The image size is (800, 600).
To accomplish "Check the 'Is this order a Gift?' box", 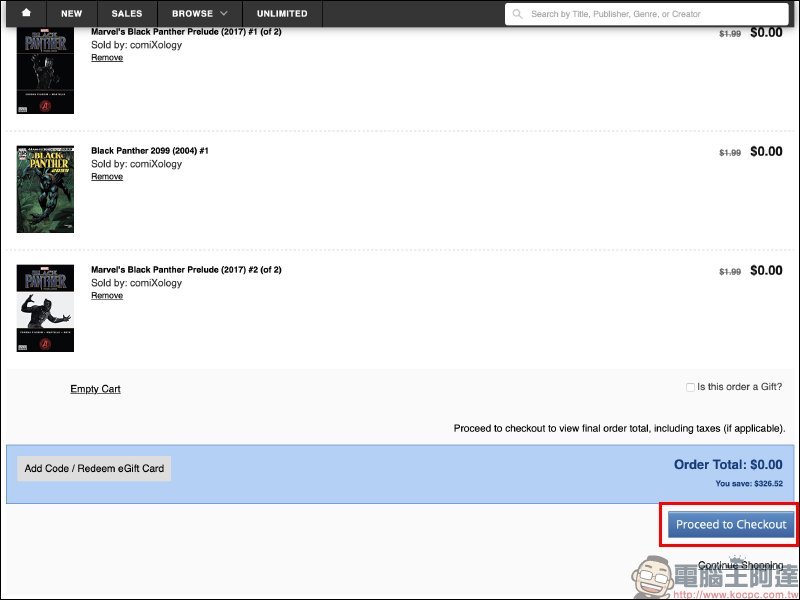I will coord(690,387).
